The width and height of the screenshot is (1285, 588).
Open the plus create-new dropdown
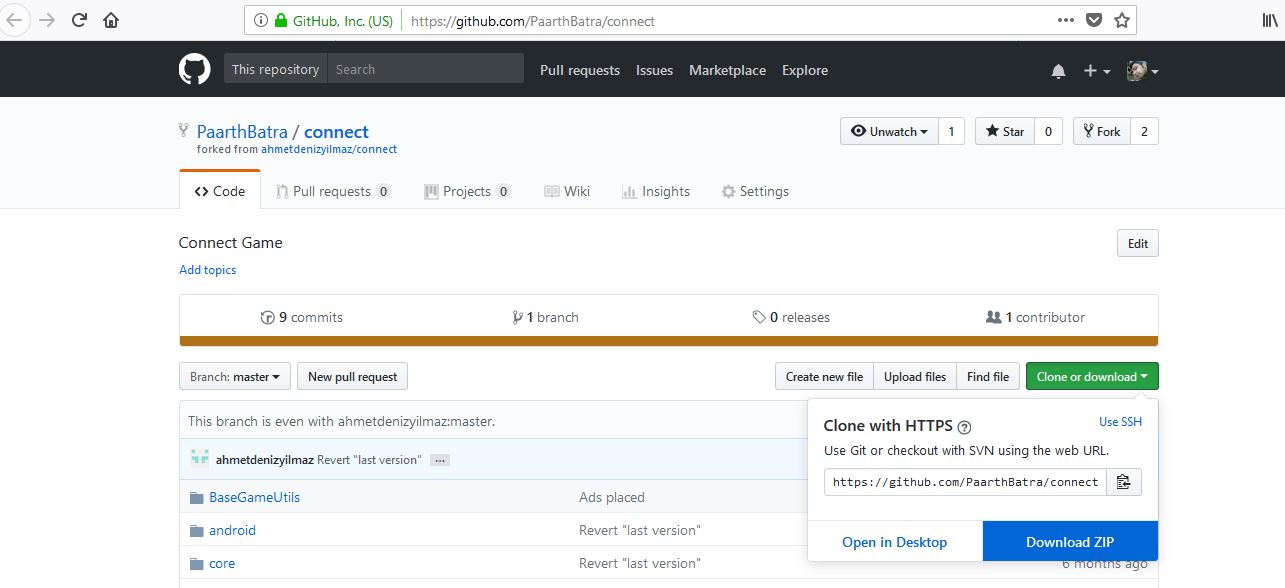click(1097, 71)
